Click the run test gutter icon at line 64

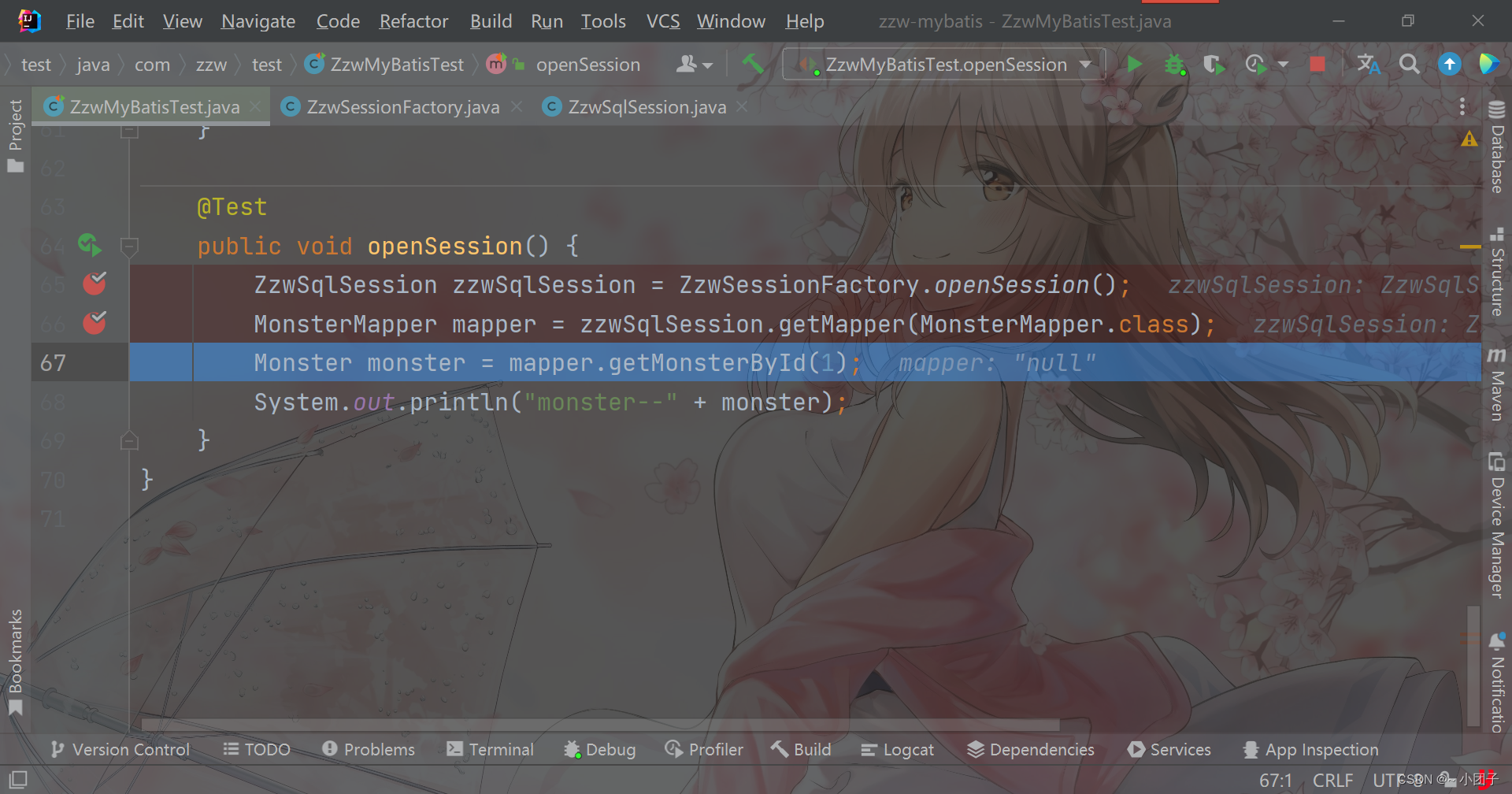click(x=90, y=245)
